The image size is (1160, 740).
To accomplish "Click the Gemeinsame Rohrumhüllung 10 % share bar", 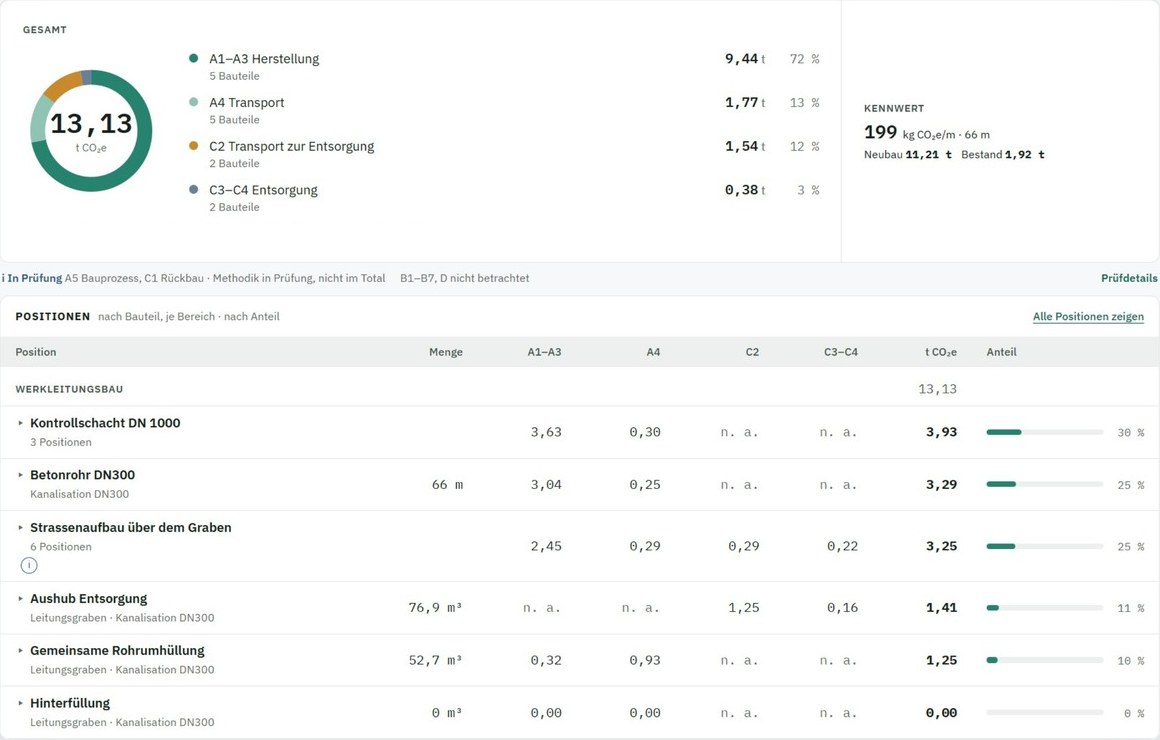I will tap(1045, 660).
